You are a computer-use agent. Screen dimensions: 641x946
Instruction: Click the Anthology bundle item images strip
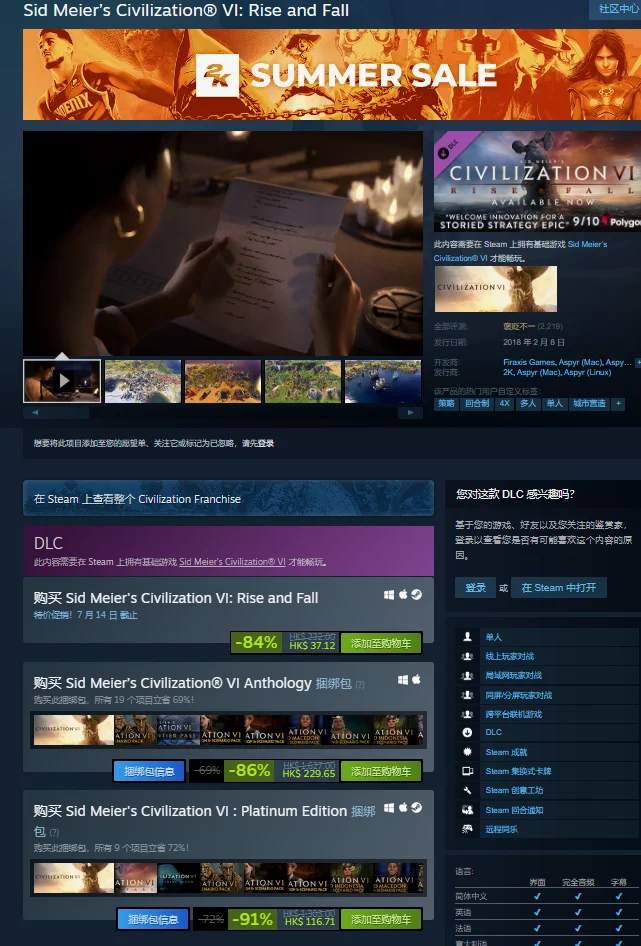(228, 730)
